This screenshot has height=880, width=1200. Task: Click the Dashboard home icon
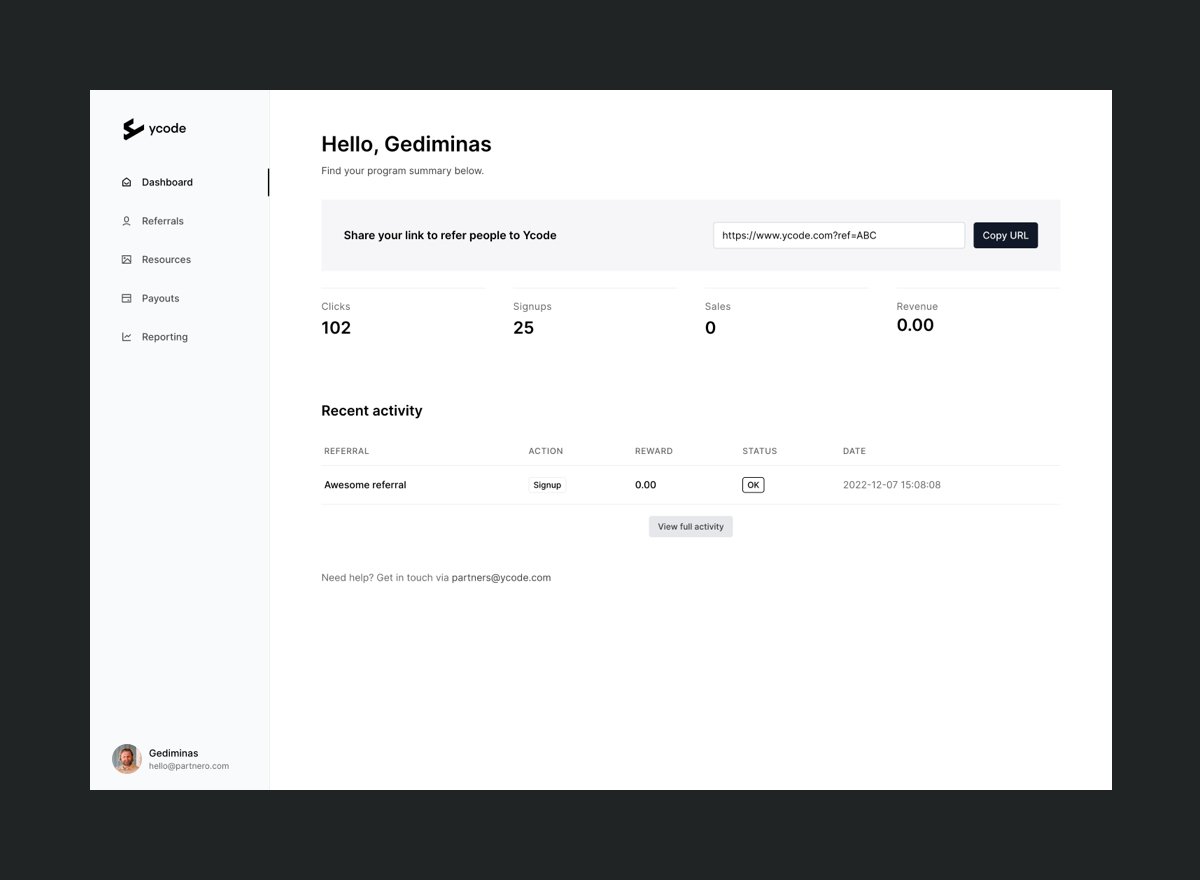pyautogui.click(x=127, y=182)
